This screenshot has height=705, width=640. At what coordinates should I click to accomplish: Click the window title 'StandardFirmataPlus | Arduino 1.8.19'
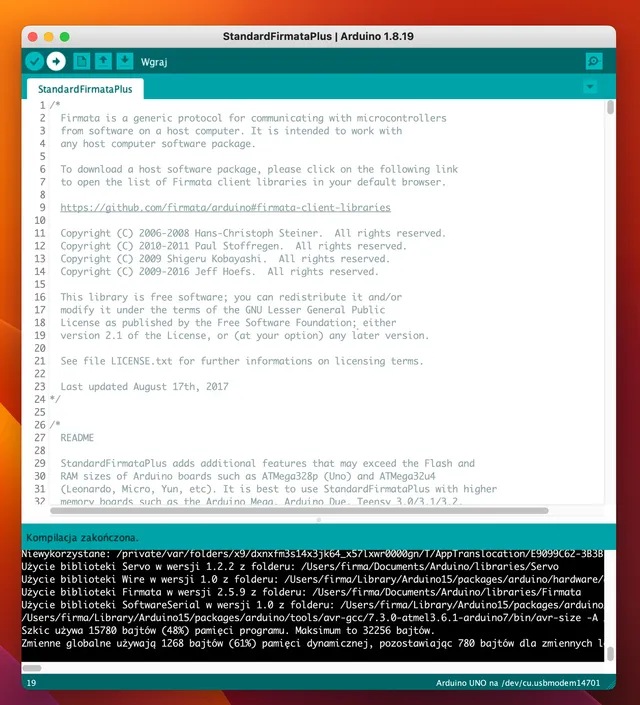(318, 36)
